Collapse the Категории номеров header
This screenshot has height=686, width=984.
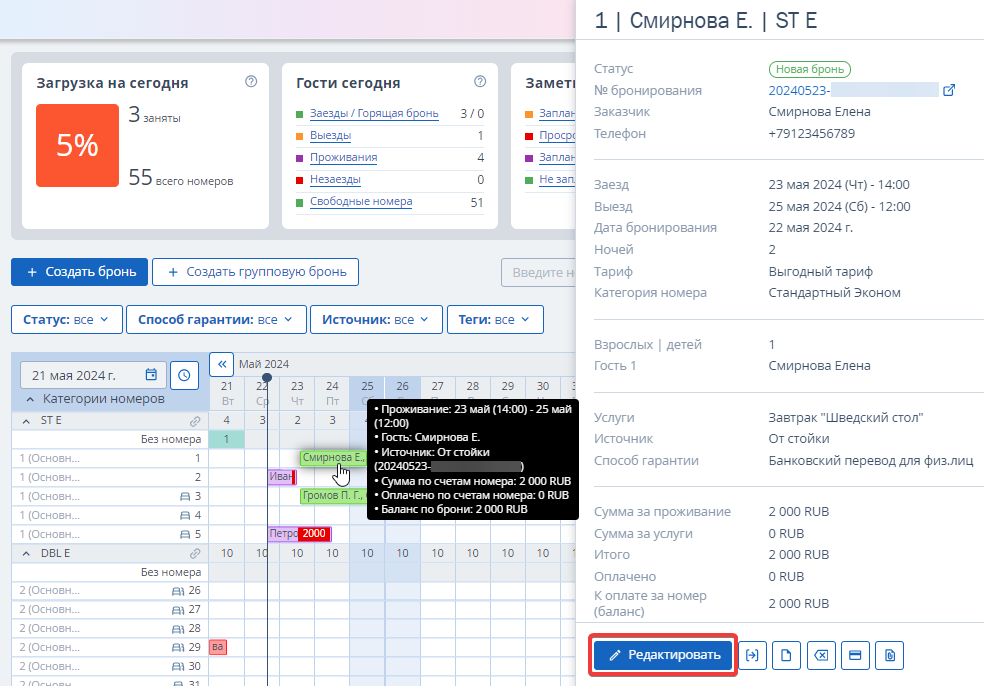tap(29, 399)
